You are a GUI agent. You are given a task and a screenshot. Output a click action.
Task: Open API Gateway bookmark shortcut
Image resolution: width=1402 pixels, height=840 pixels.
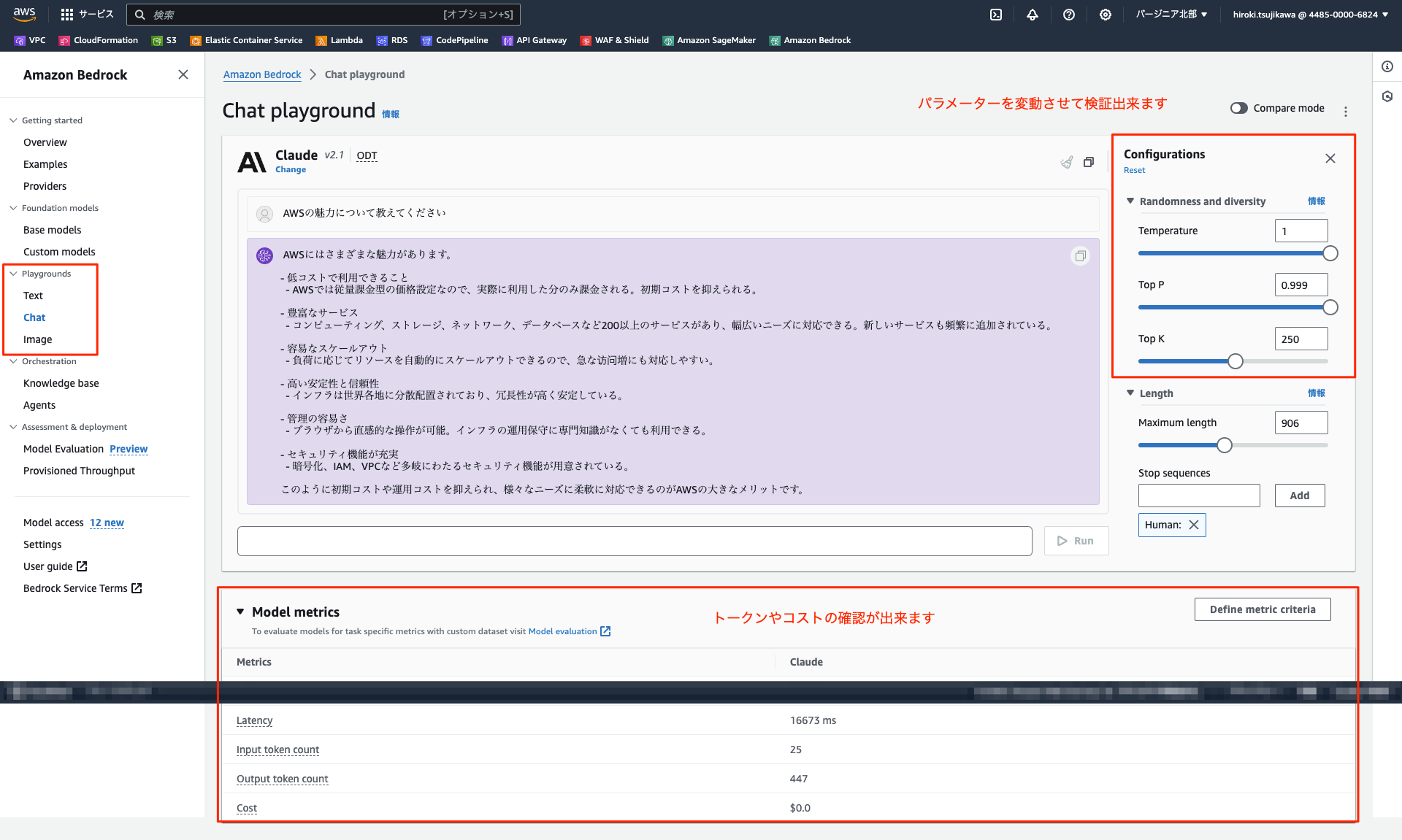pyautogui.click(x=535, y=40)
